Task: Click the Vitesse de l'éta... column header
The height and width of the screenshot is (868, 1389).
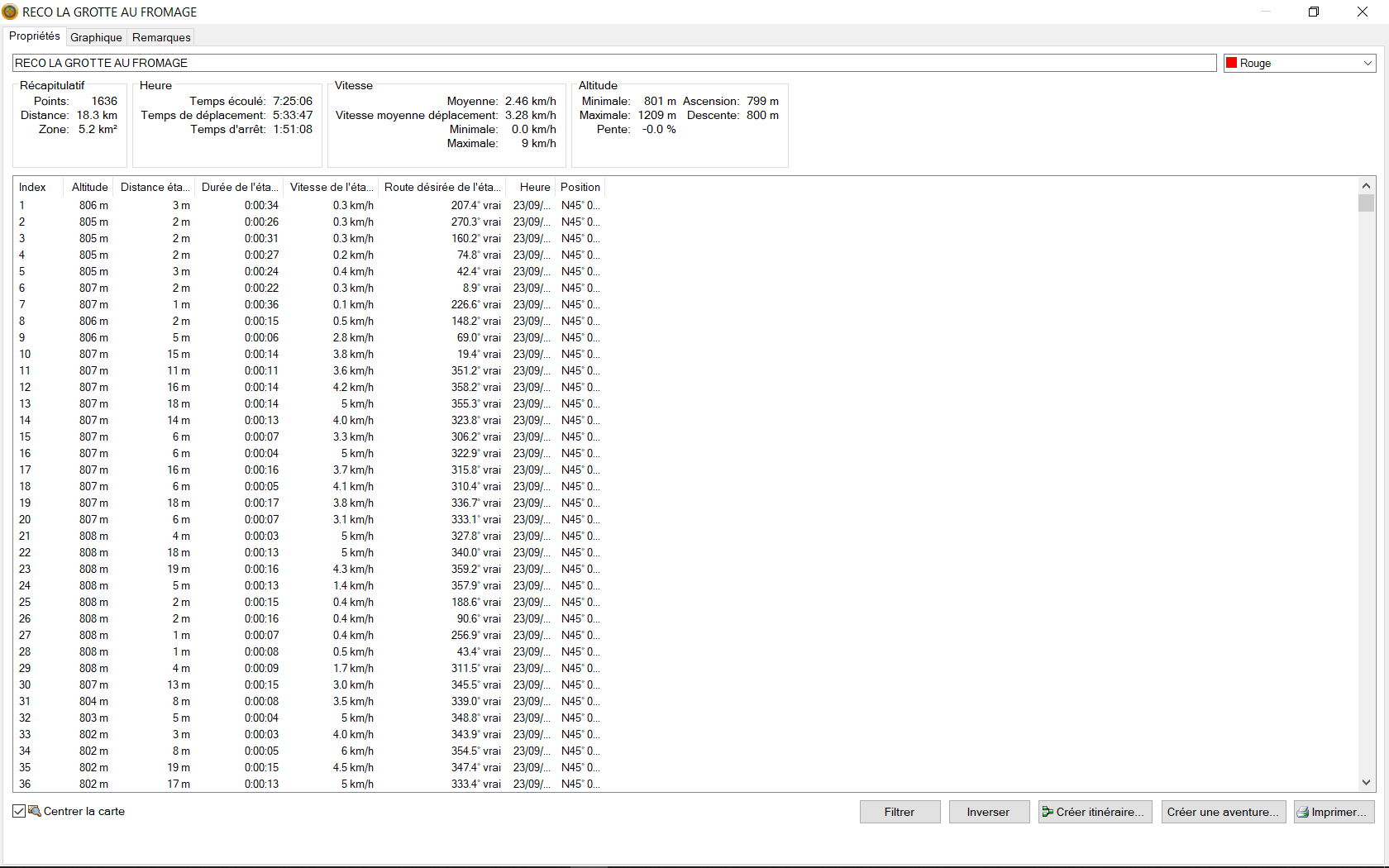Action: (x=331, y=187)
